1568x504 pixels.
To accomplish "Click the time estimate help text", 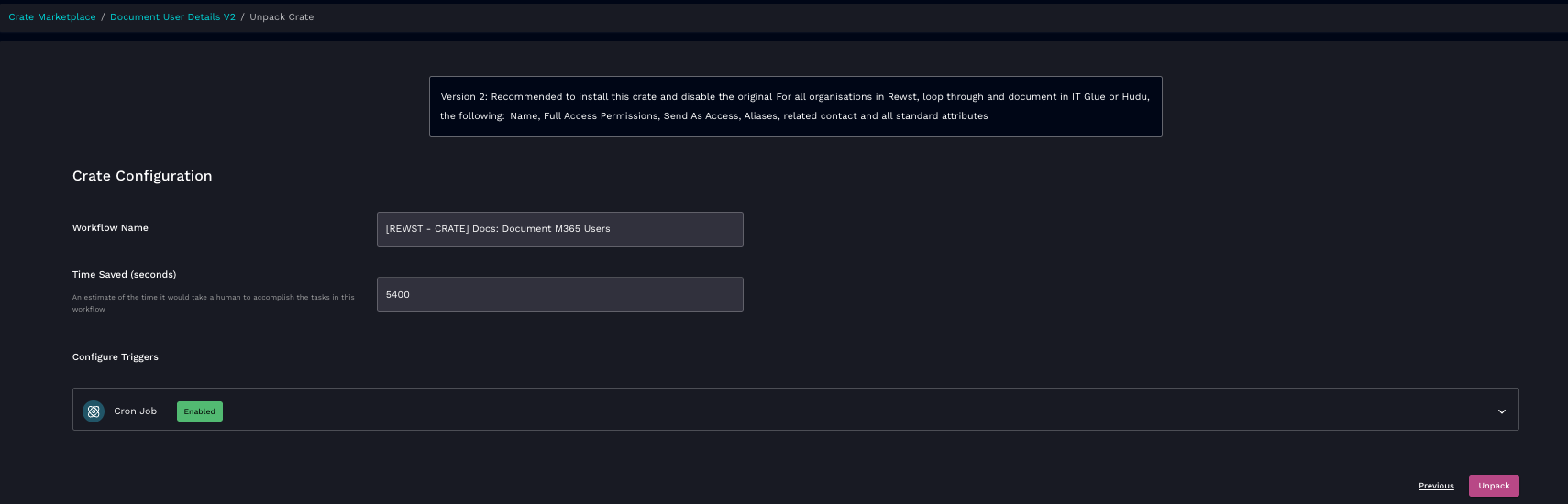I will point(213,302).
